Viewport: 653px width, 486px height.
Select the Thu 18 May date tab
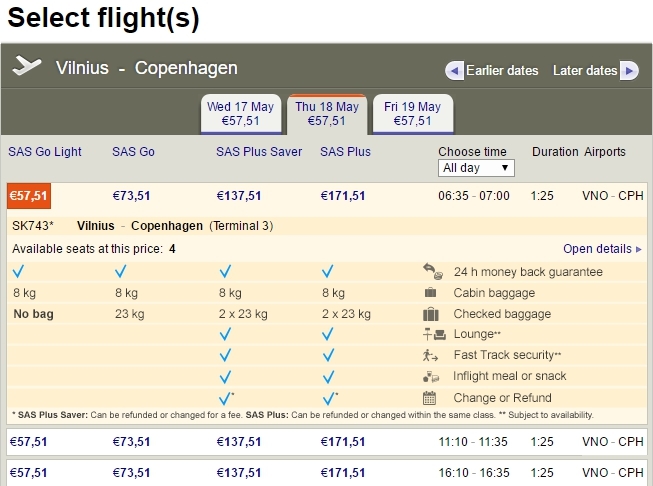tap(327, 114)
